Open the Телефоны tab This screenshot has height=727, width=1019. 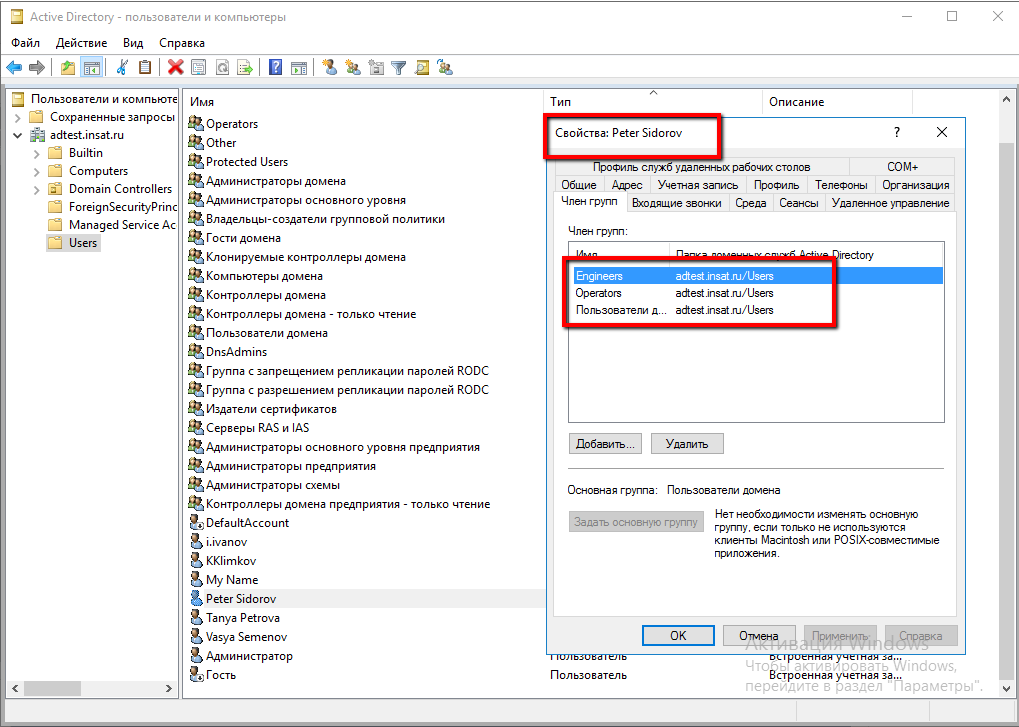[840, 185]
